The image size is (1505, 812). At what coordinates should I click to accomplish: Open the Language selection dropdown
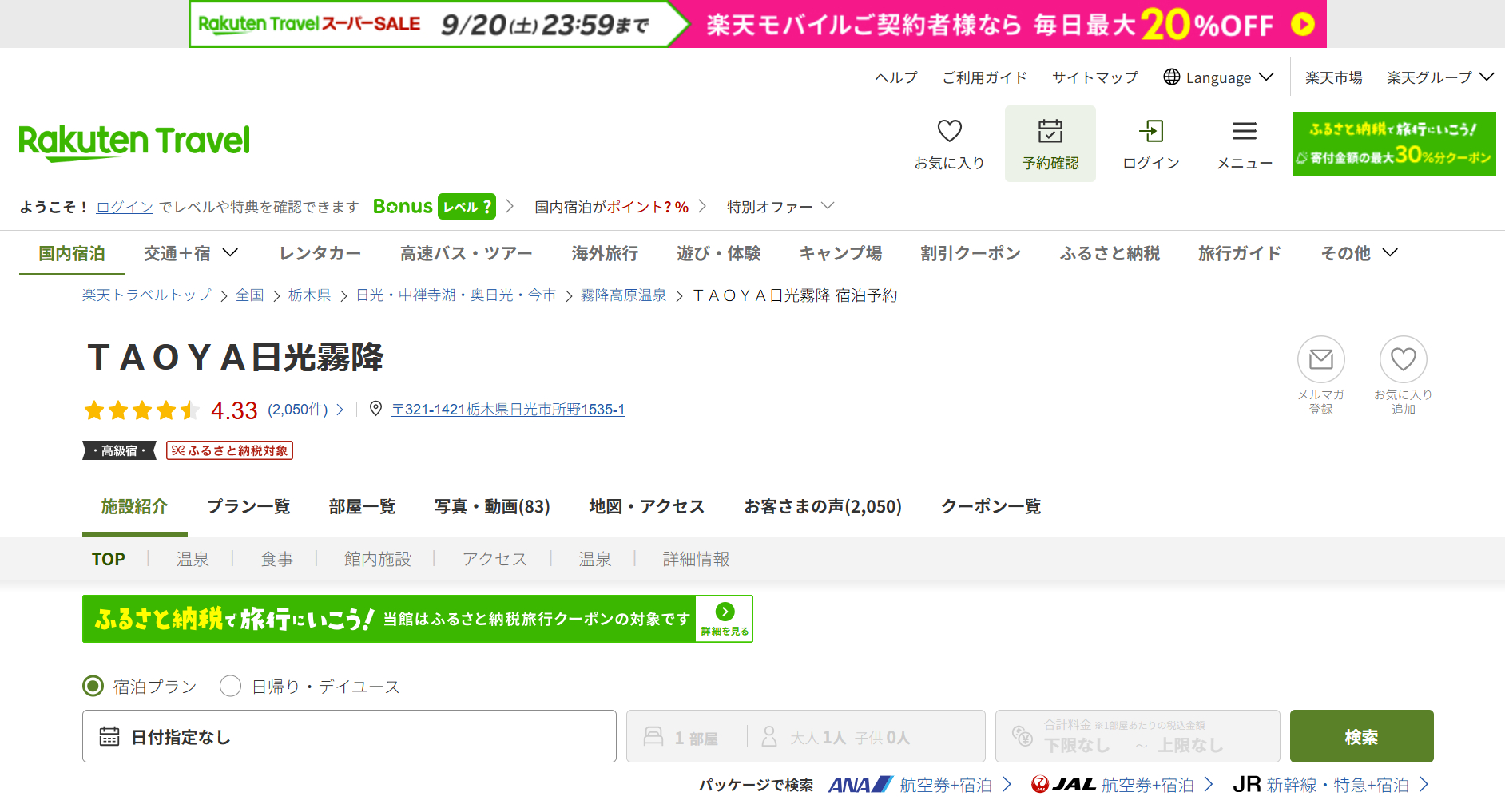(x=1217, y=77)
